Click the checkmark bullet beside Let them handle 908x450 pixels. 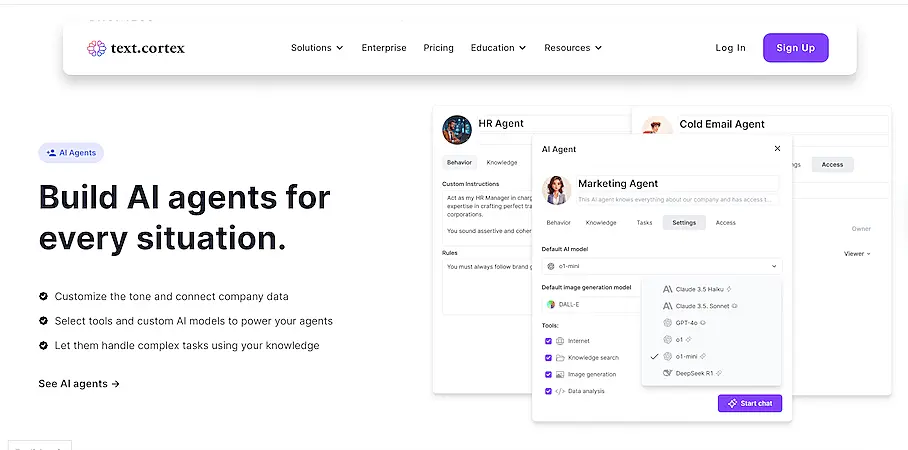click(x=43, y=345)
